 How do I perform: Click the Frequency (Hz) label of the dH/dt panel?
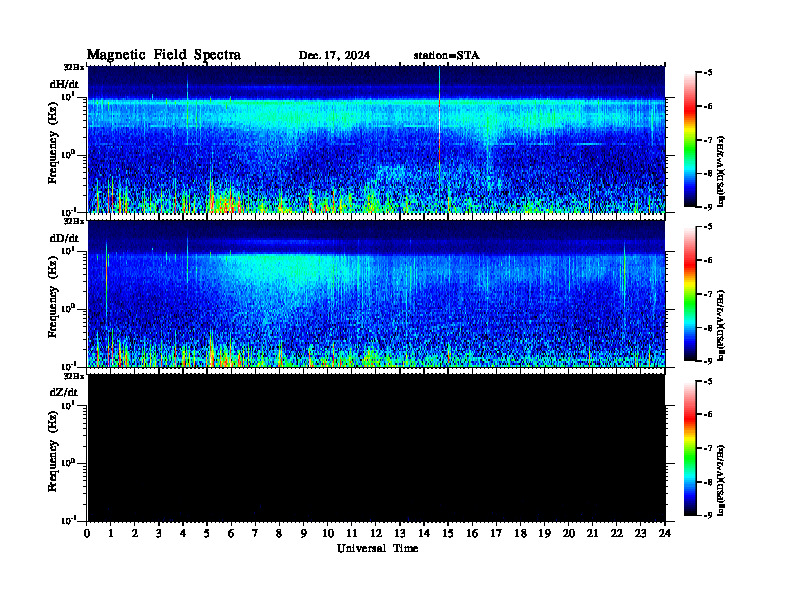pos(53,144)
